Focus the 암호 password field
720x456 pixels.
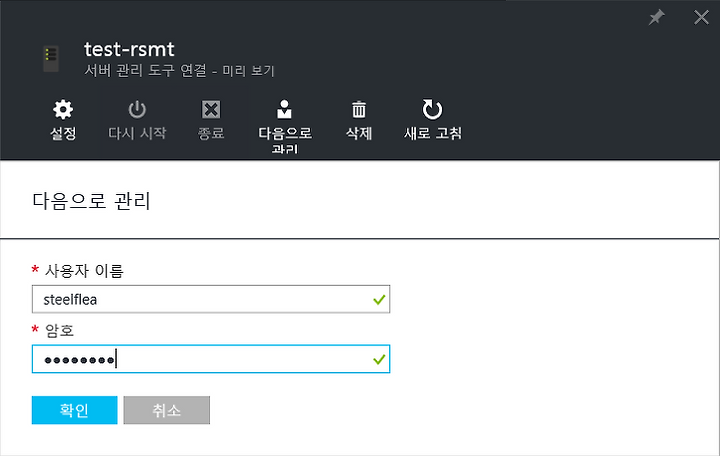[211, 359]
